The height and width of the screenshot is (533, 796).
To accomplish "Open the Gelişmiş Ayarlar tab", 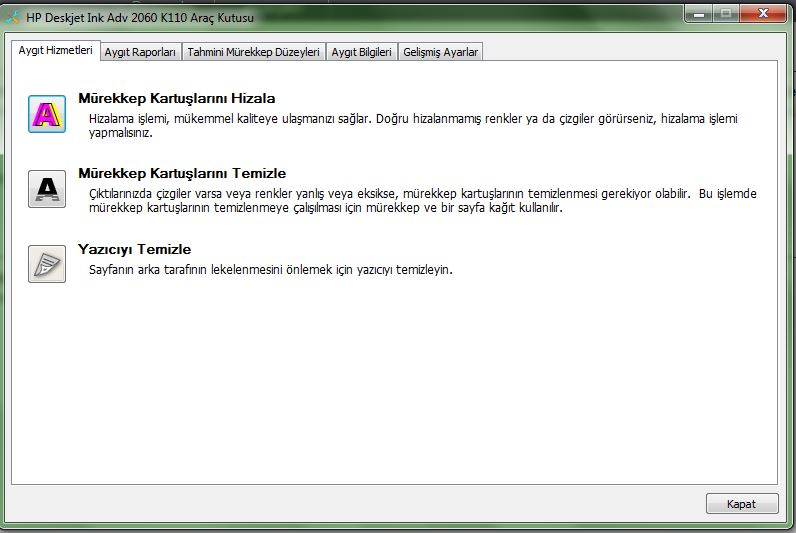I will click(440, 52).
